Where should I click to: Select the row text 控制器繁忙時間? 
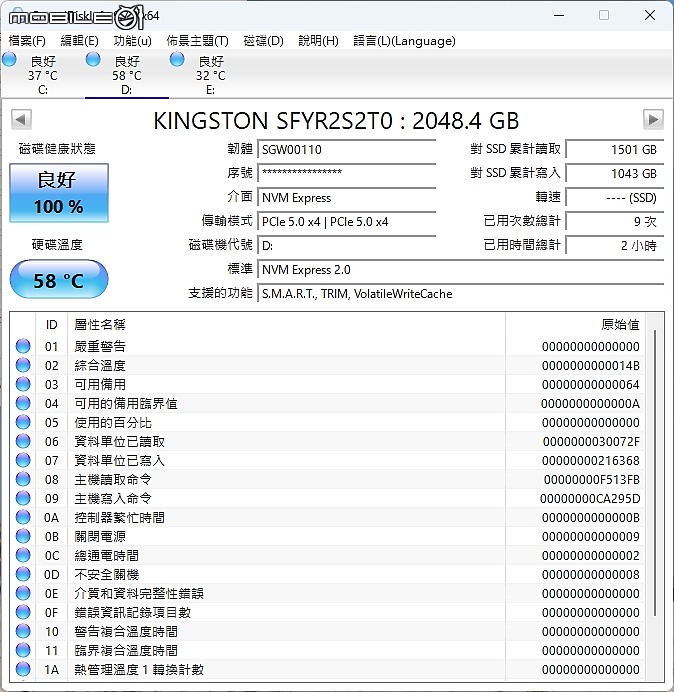pyautogui.click(x=120, y=517)
